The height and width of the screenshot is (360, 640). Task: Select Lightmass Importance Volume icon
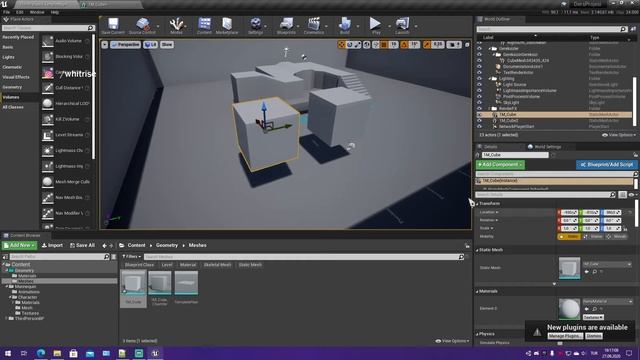pyautogui.click(x=48, y=166)
